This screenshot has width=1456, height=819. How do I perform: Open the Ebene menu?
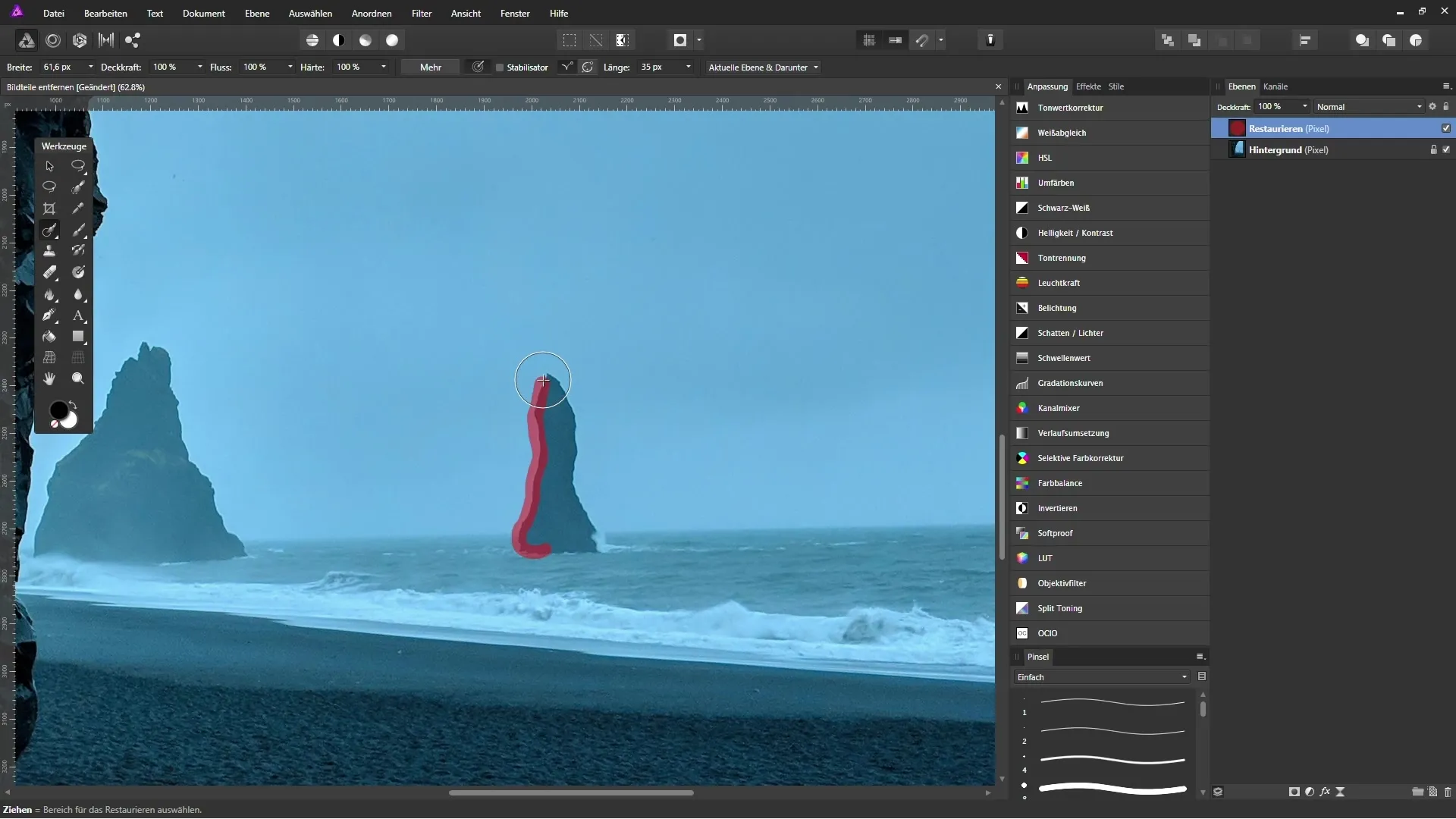coord(257,13)
